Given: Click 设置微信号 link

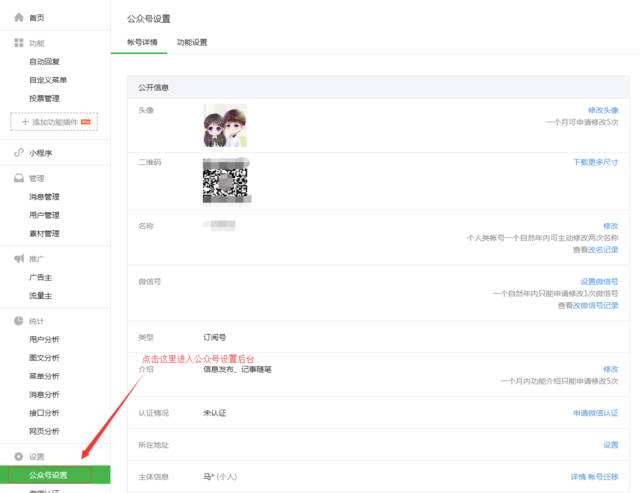Looking at the screenshot, I should point(599,282).
